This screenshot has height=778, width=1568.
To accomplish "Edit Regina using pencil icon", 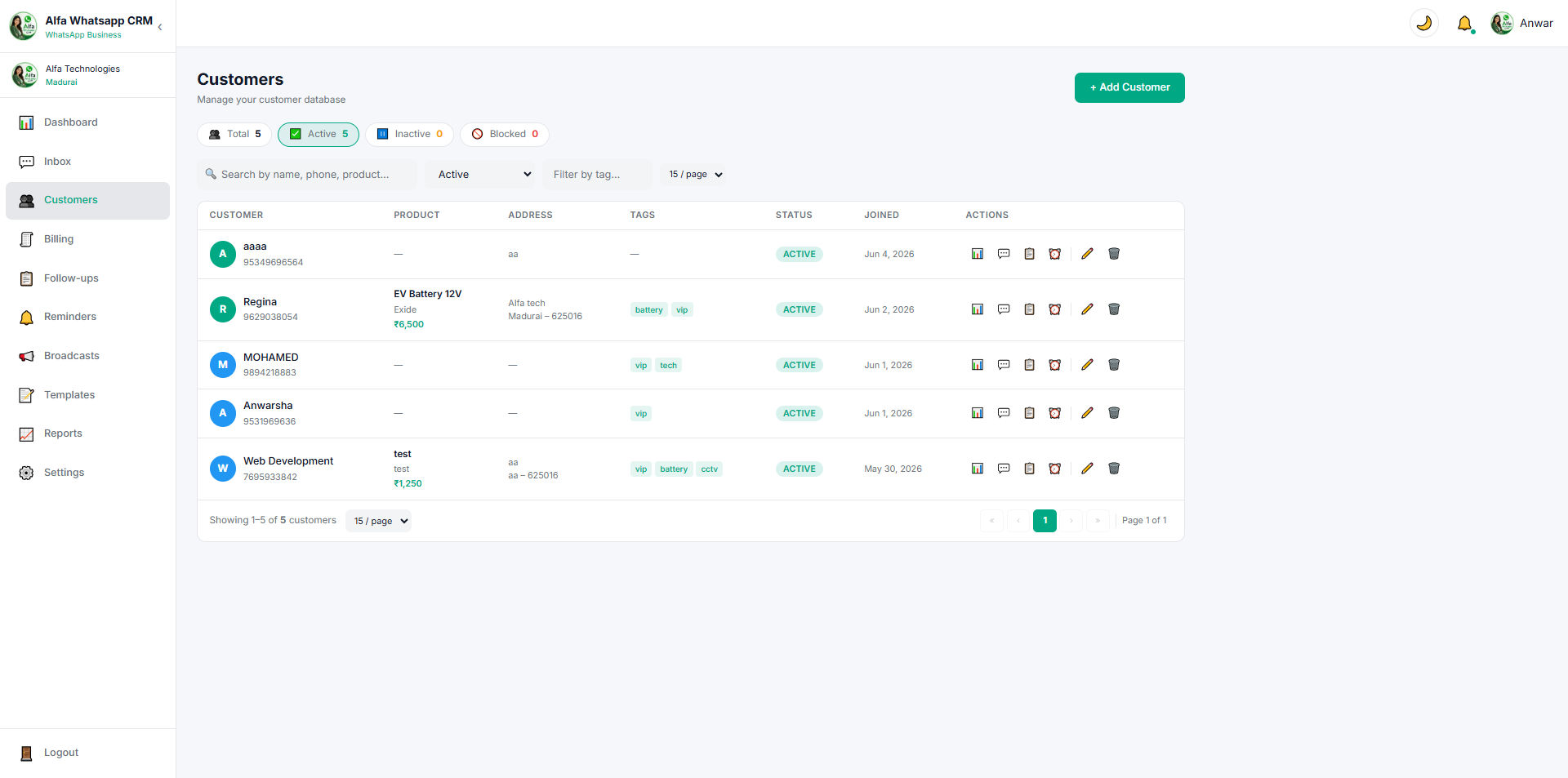I will tap(1087, 309).
